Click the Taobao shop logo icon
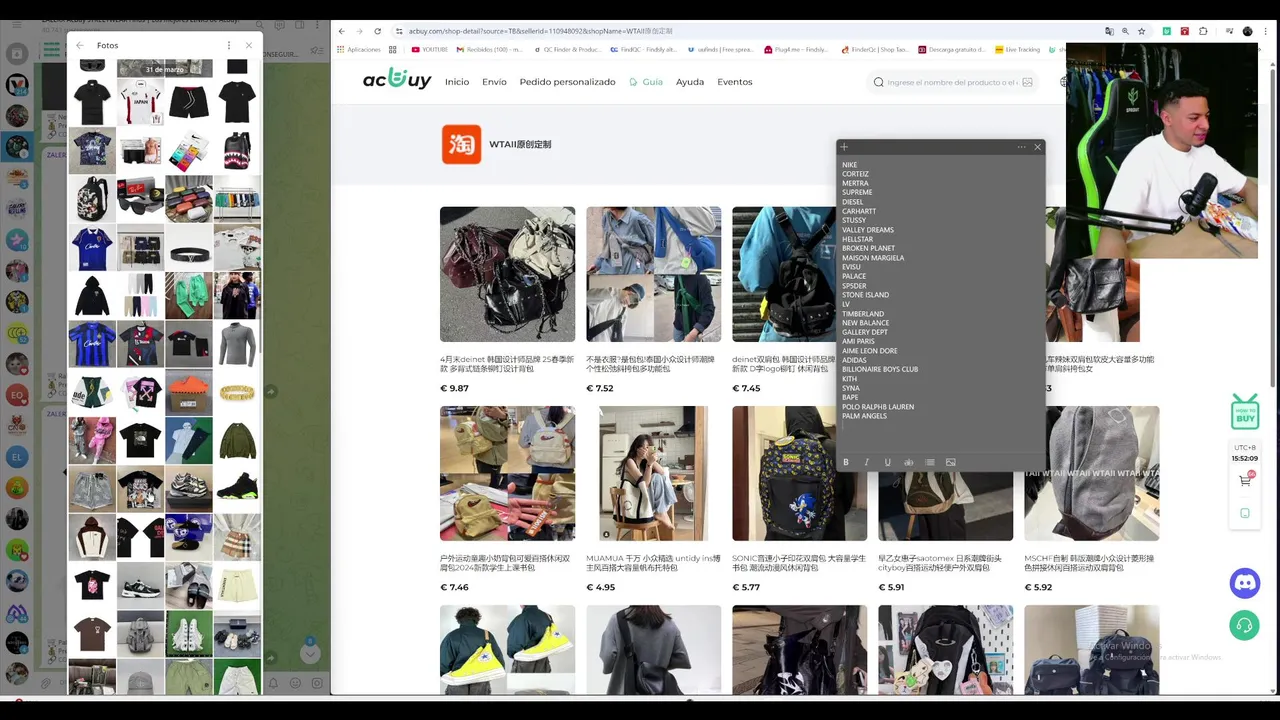 coord(462,144)
